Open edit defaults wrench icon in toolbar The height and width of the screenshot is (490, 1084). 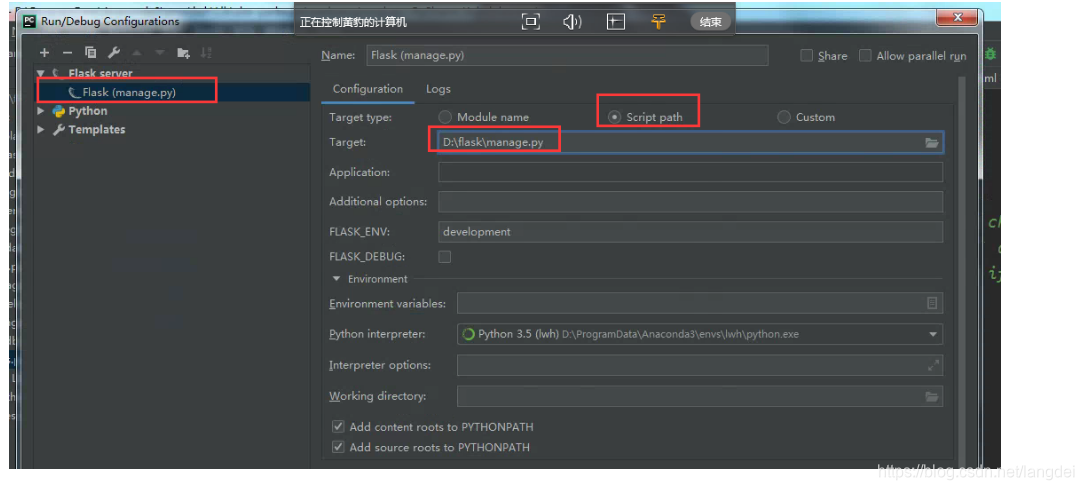pyautogui.click(x=114, y=53)
